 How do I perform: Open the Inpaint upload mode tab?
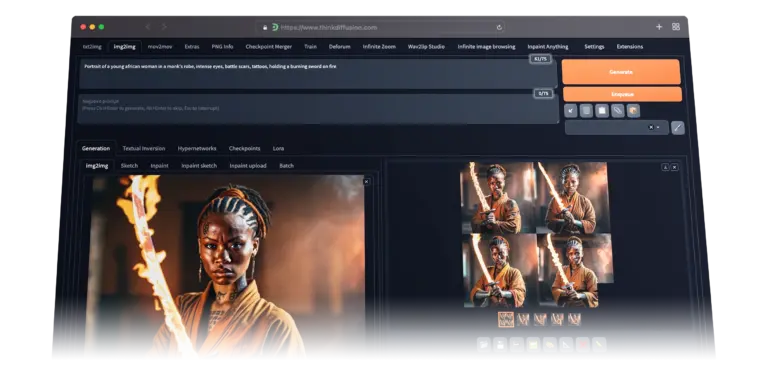coord(248,166)
